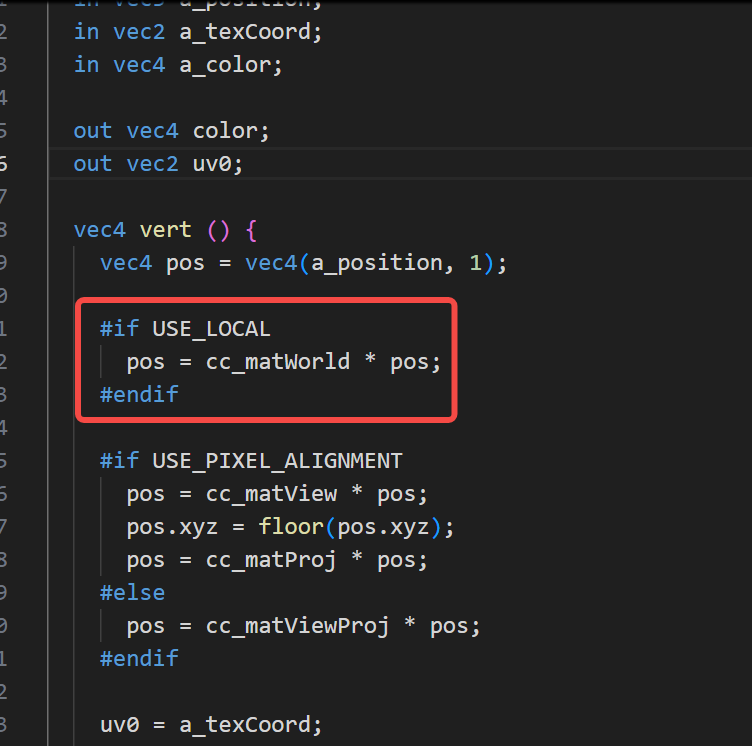Click the USE_LOCAL macro name
Viewport: 752px width, 746px height.
point(211,329)
